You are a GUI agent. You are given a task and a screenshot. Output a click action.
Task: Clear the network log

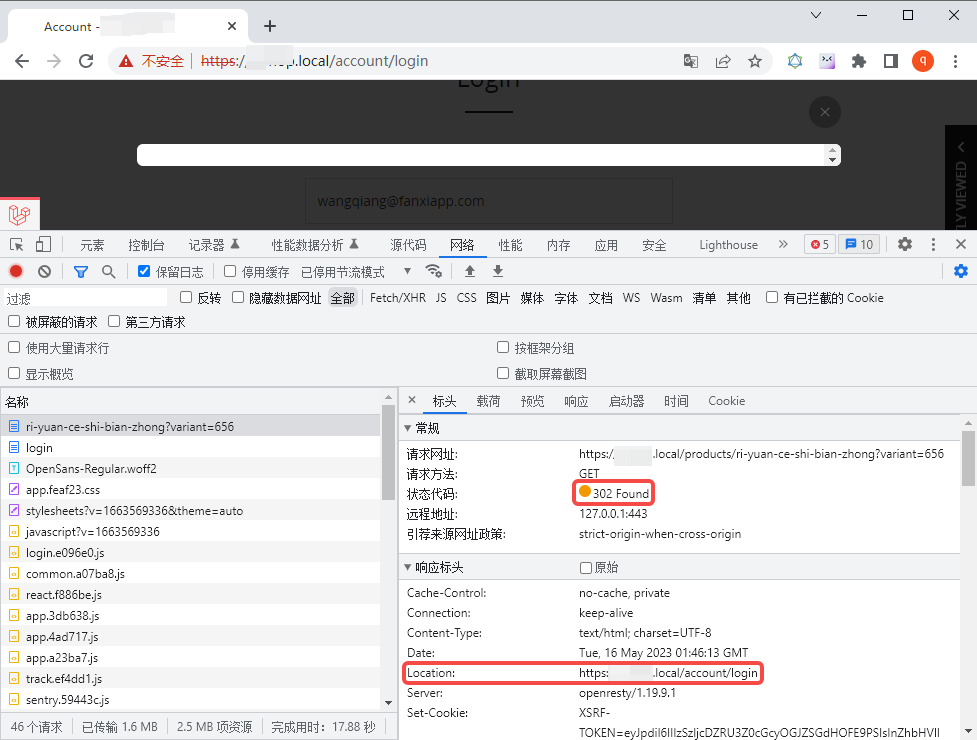[44, 271]
